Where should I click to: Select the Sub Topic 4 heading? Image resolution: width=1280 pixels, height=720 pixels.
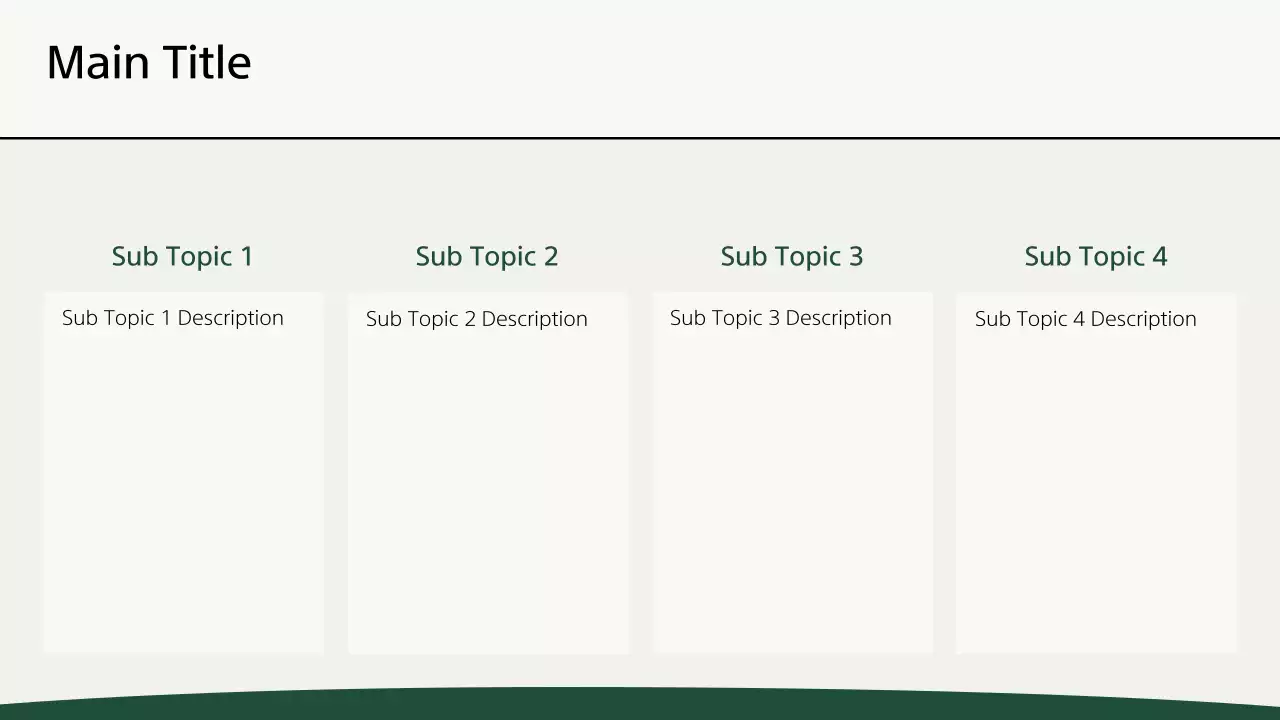click(1095, 256)
